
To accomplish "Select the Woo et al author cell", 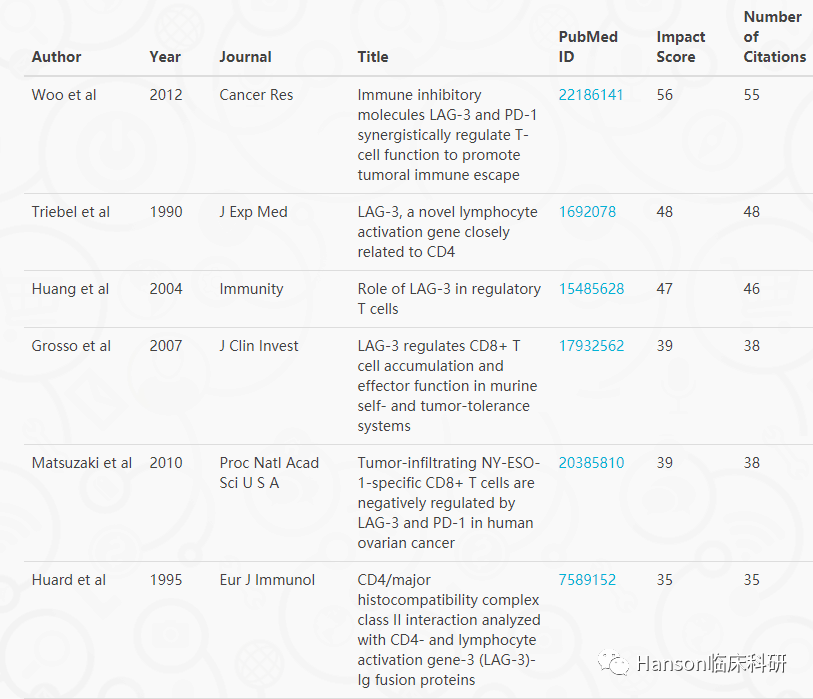I will [64, 95].
